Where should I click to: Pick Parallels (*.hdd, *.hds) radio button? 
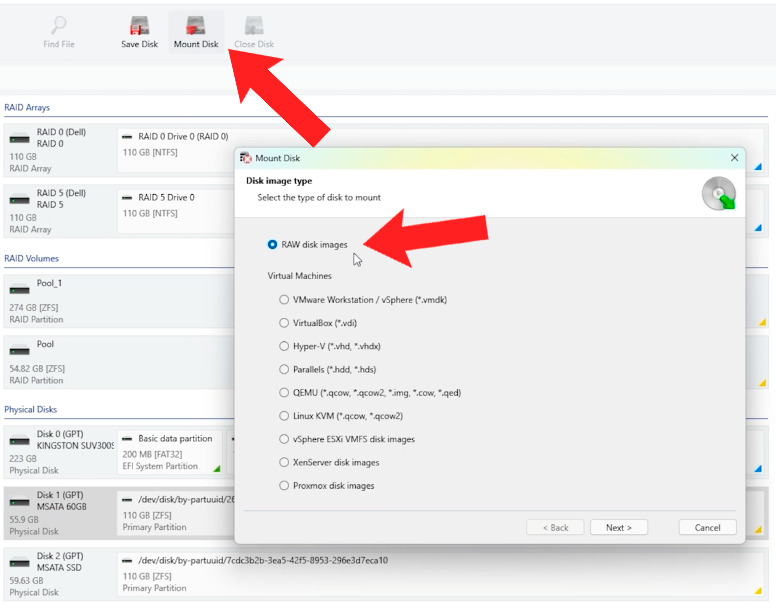284,370
